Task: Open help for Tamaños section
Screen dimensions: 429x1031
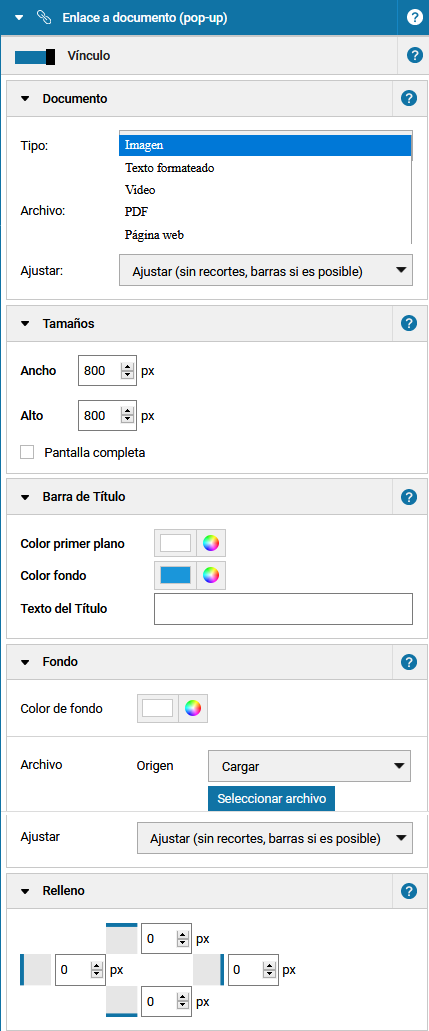Action: pyautogui.click(x=409, y=323)
